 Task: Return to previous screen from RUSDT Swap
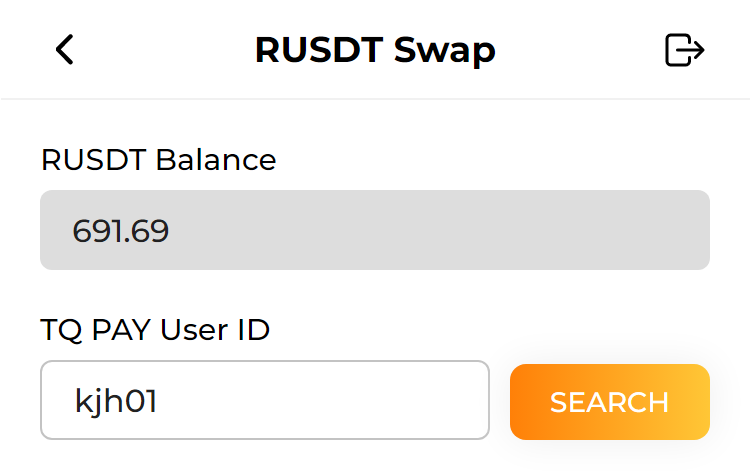[x=65, y=49]
